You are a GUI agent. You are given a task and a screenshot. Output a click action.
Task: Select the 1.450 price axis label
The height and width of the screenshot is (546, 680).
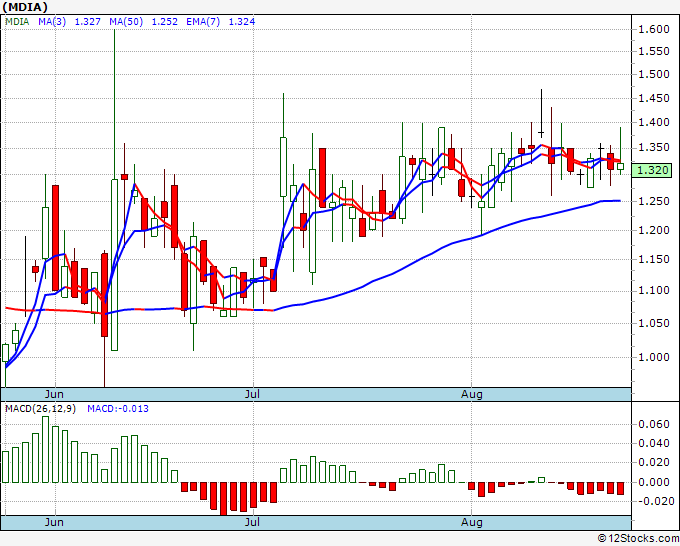pyautogui.click(x=654, y=98)
